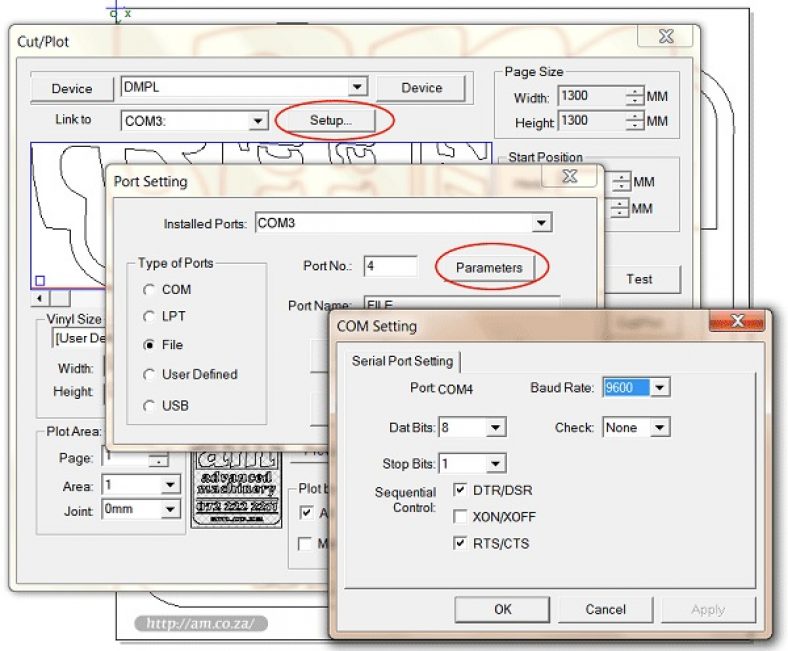Choose the USB port type option
The height and width of the screenshot is (651, 788).
click(149, 406)
